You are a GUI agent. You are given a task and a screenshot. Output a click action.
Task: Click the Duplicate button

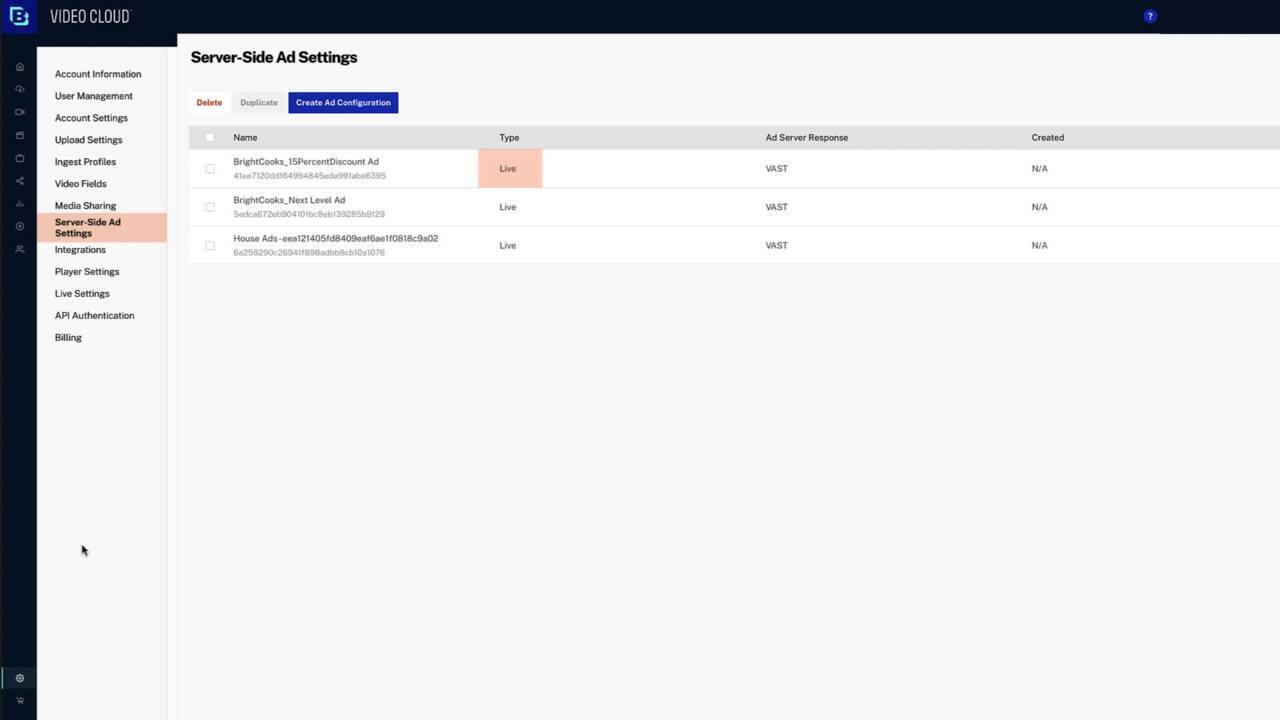point(259,103)
